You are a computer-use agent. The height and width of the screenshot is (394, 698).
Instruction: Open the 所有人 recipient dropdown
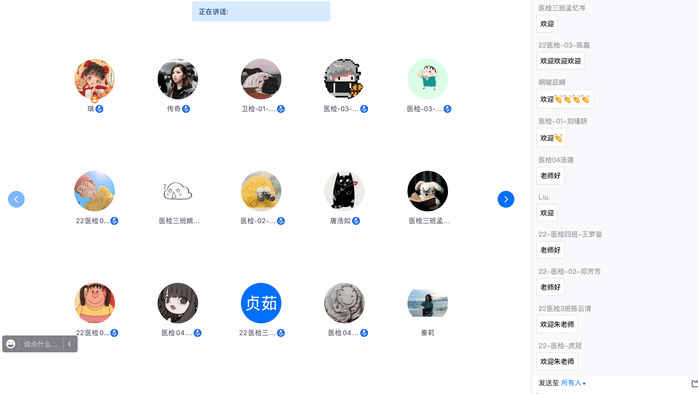pyautogui.click(x=573, y=383)
